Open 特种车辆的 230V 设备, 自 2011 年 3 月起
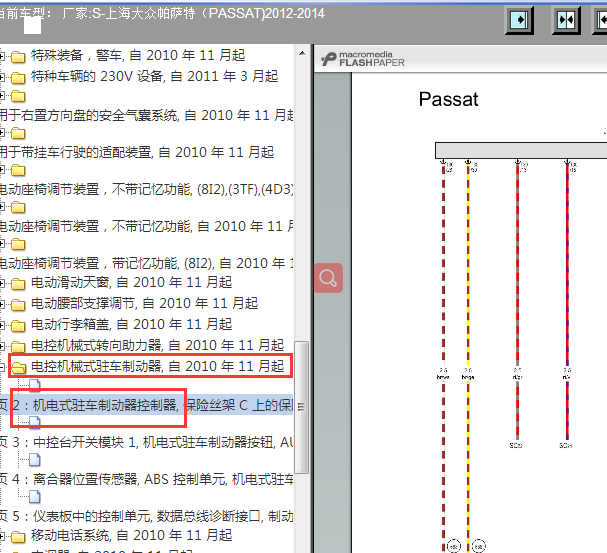This screenshot has width=607, height=553. (154, 76)
